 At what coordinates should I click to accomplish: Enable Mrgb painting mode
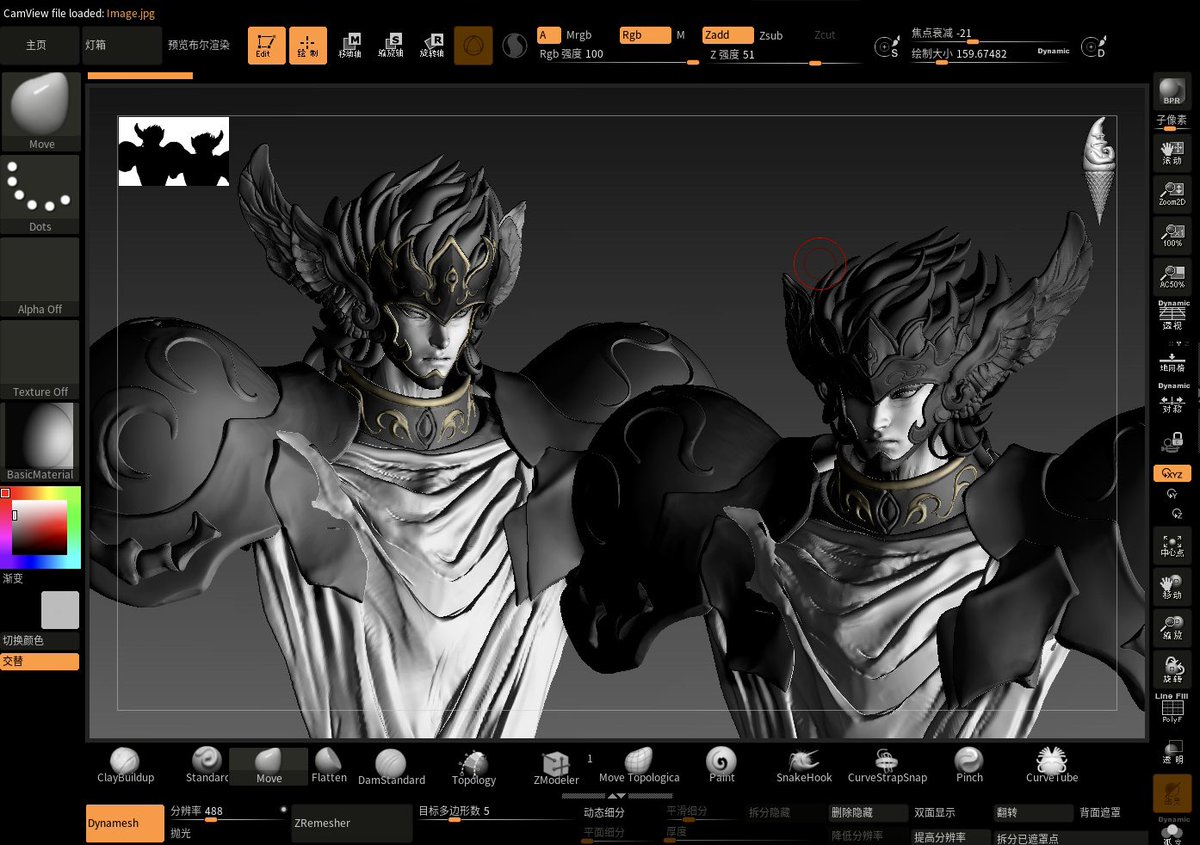[579, 35]
